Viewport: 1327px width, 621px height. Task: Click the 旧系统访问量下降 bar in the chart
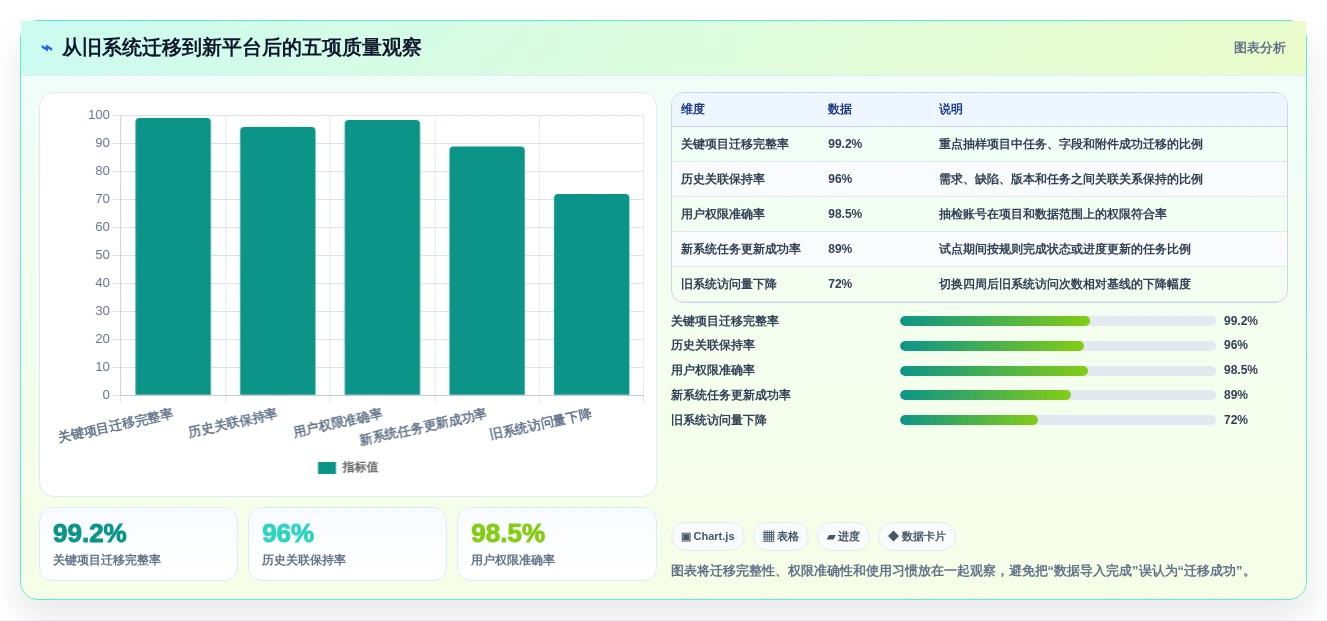tap(592, 295)
